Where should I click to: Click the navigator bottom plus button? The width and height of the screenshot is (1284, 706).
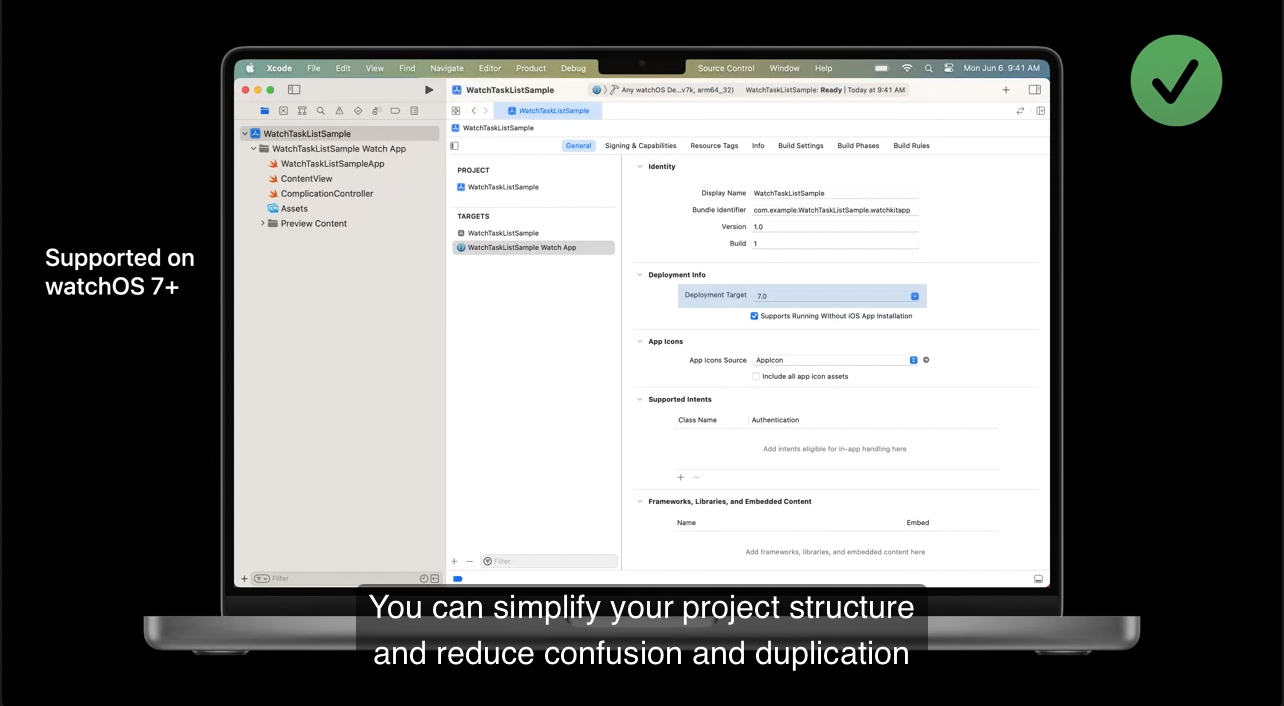click(x=244, y=579)
